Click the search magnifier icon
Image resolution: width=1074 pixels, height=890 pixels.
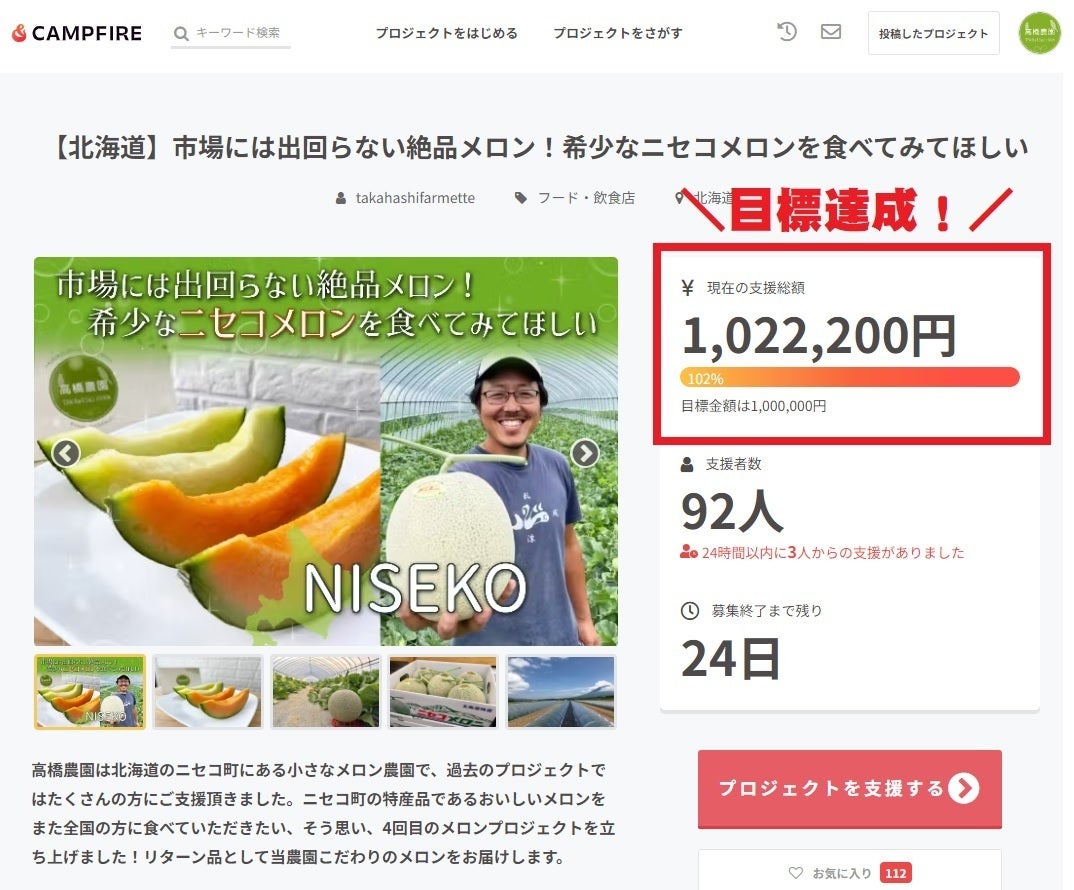click(x=181, y=33)
